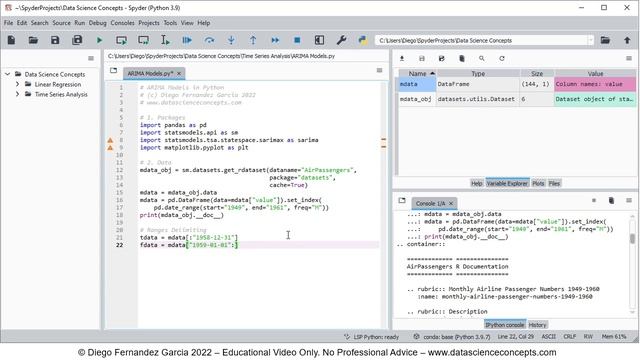Viewport: 640px width, 360px height.
Task: Open console pane options menu
Action: click(x=629, y=200)
